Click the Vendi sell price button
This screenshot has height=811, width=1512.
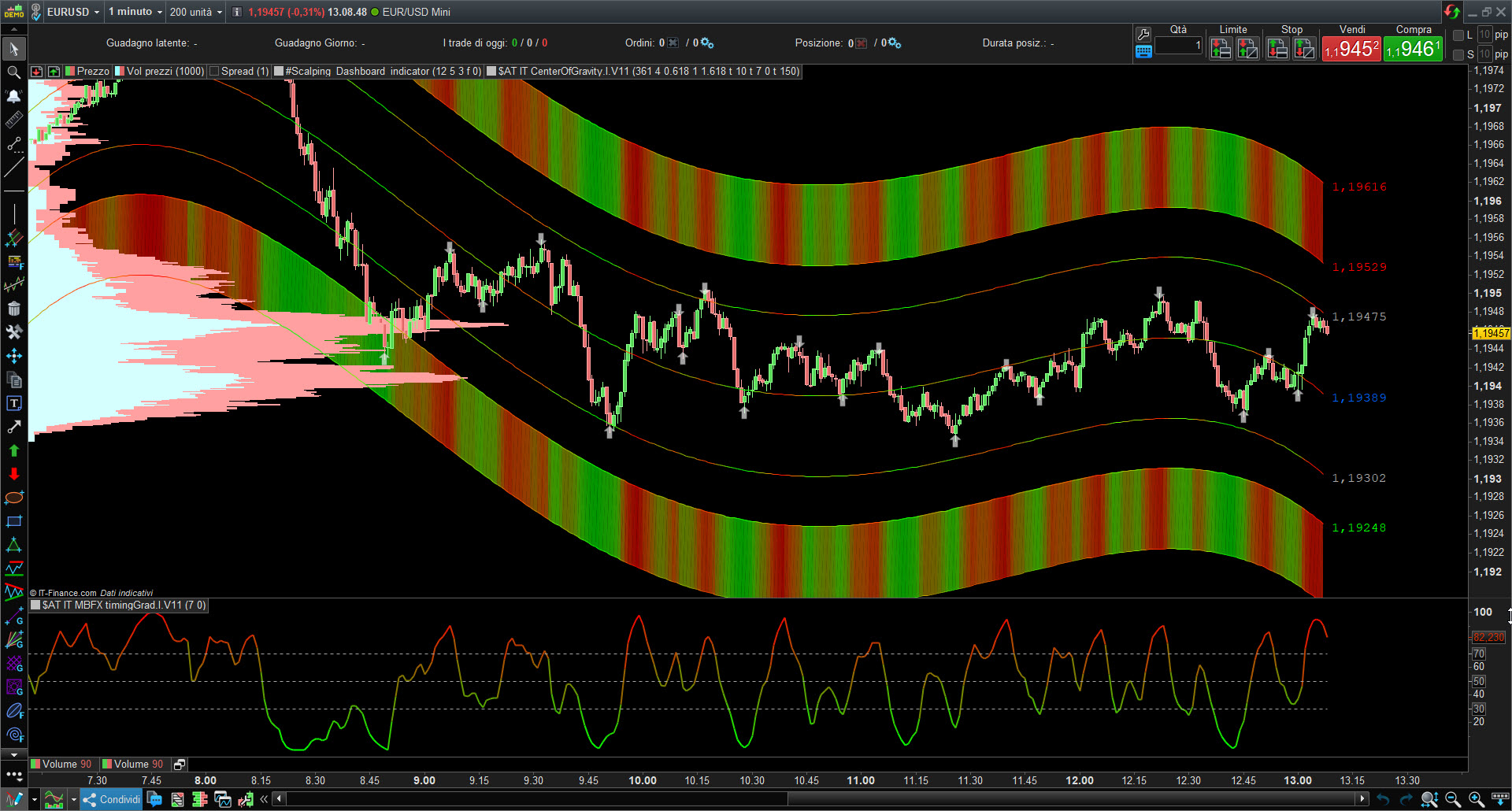pos(1351,49)
